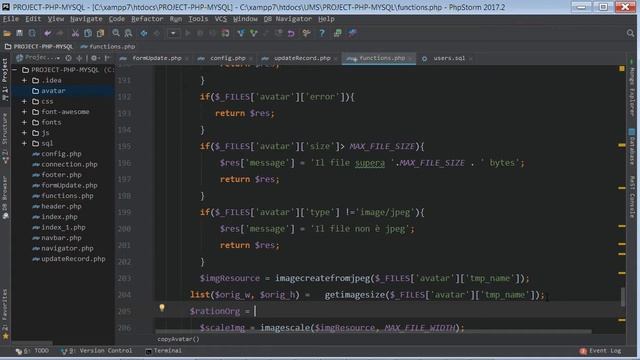Toggle the Database tool window
The width and height of the screenshot is (640, 360).
click(632, 147)
